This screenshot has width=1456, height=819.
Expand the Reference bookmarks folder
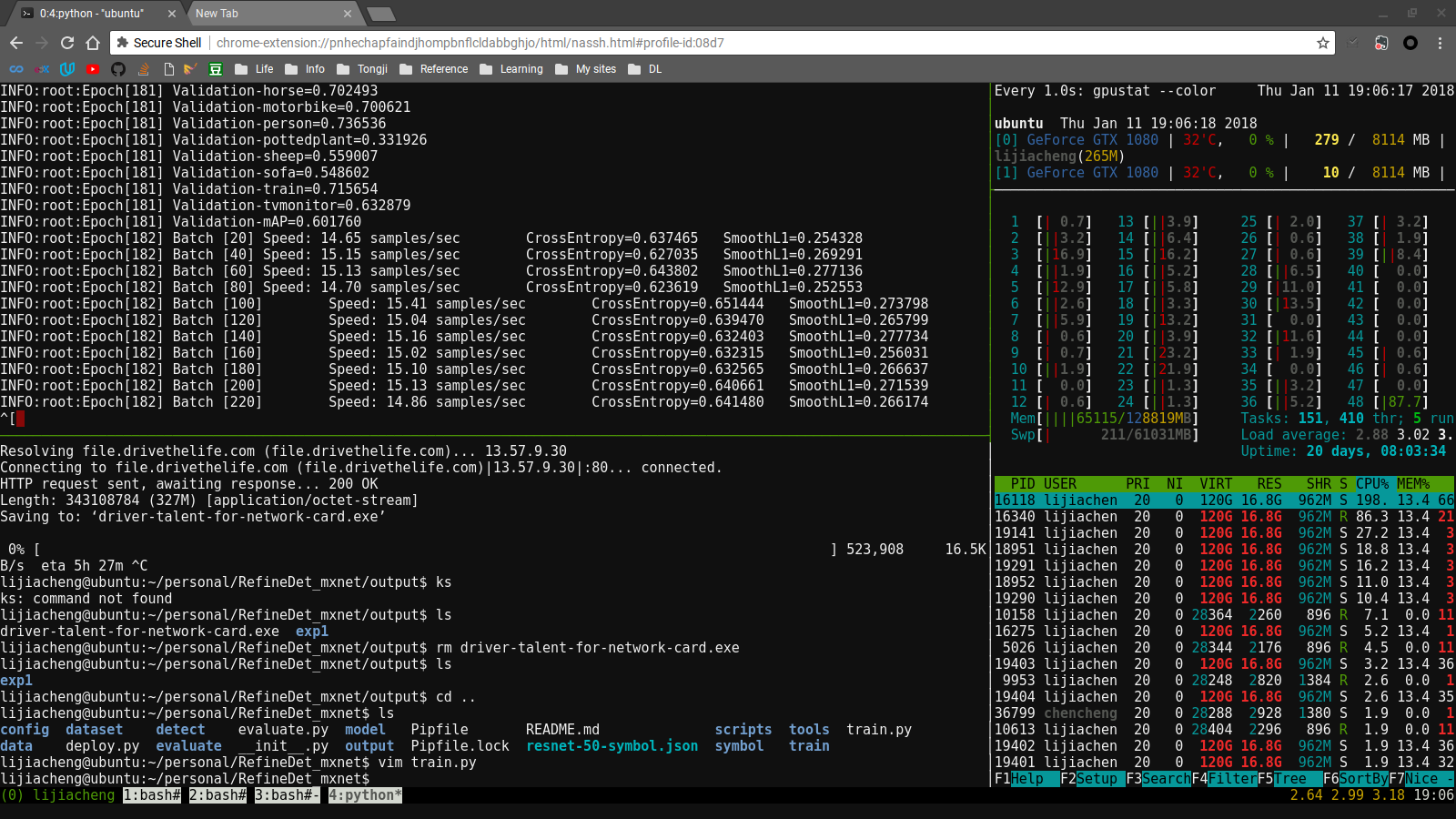click(434, 69)
